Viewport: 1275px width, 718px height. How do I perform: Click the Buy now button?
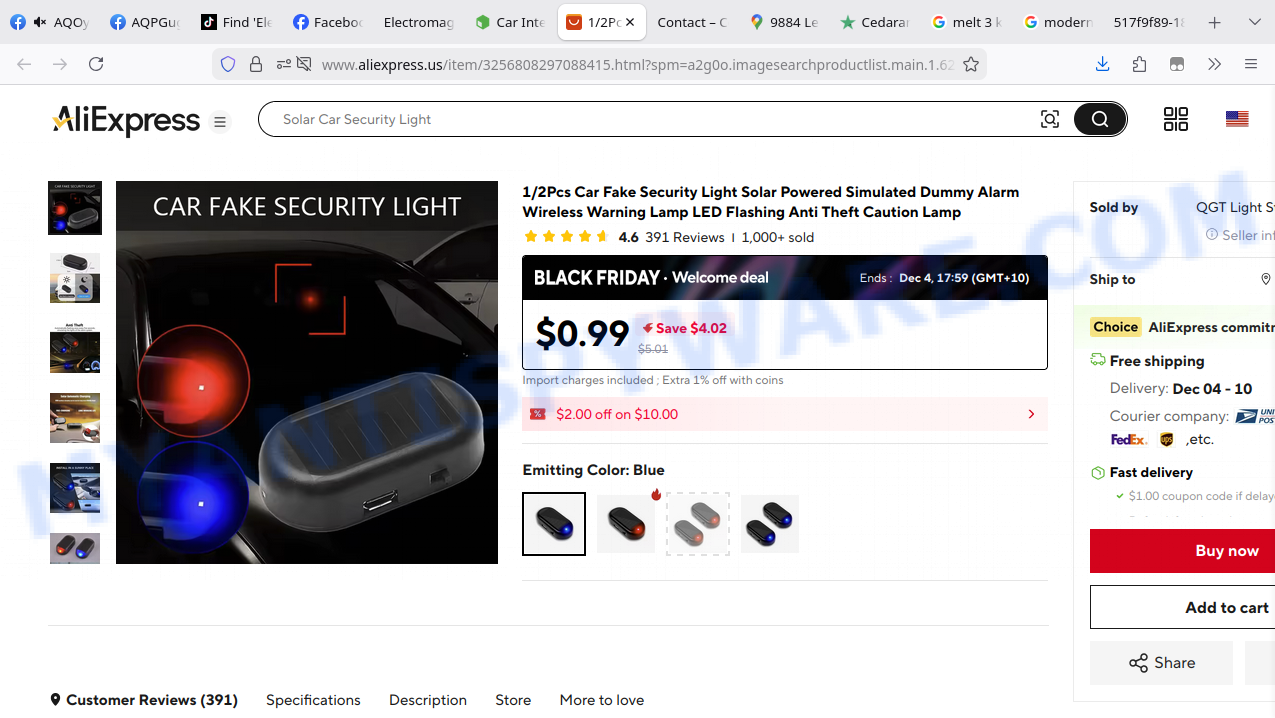1226,551
